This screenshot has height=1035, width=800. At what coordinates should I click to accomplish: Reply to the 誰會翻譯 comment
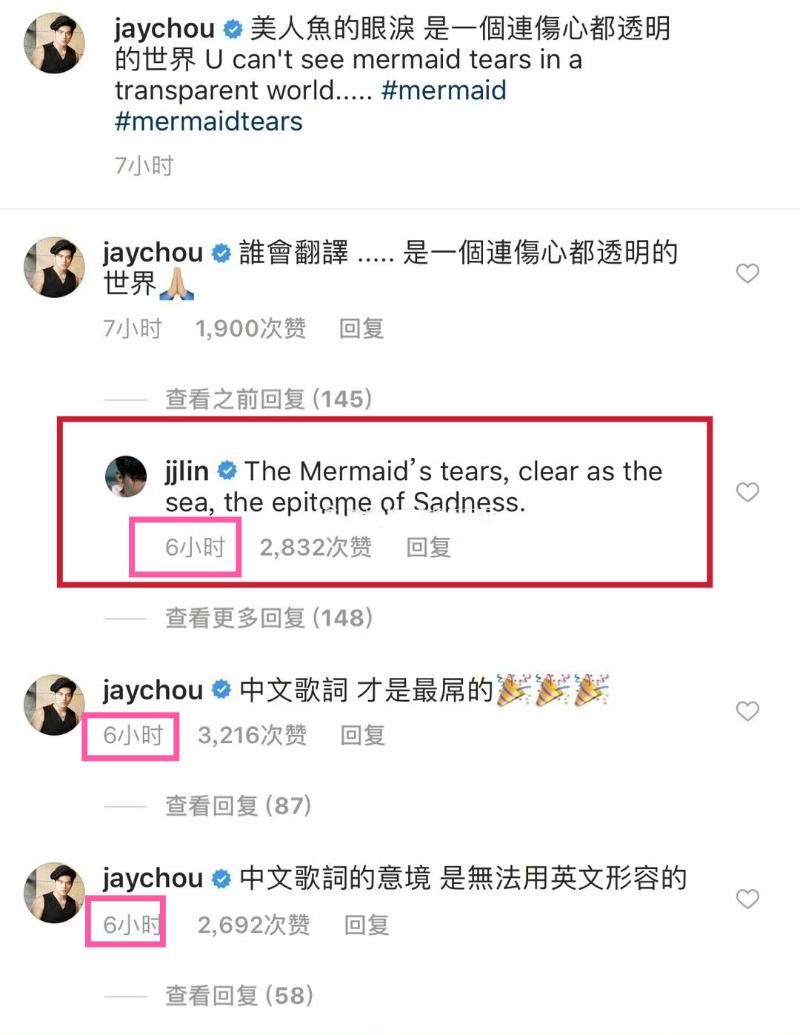(361, 328)
